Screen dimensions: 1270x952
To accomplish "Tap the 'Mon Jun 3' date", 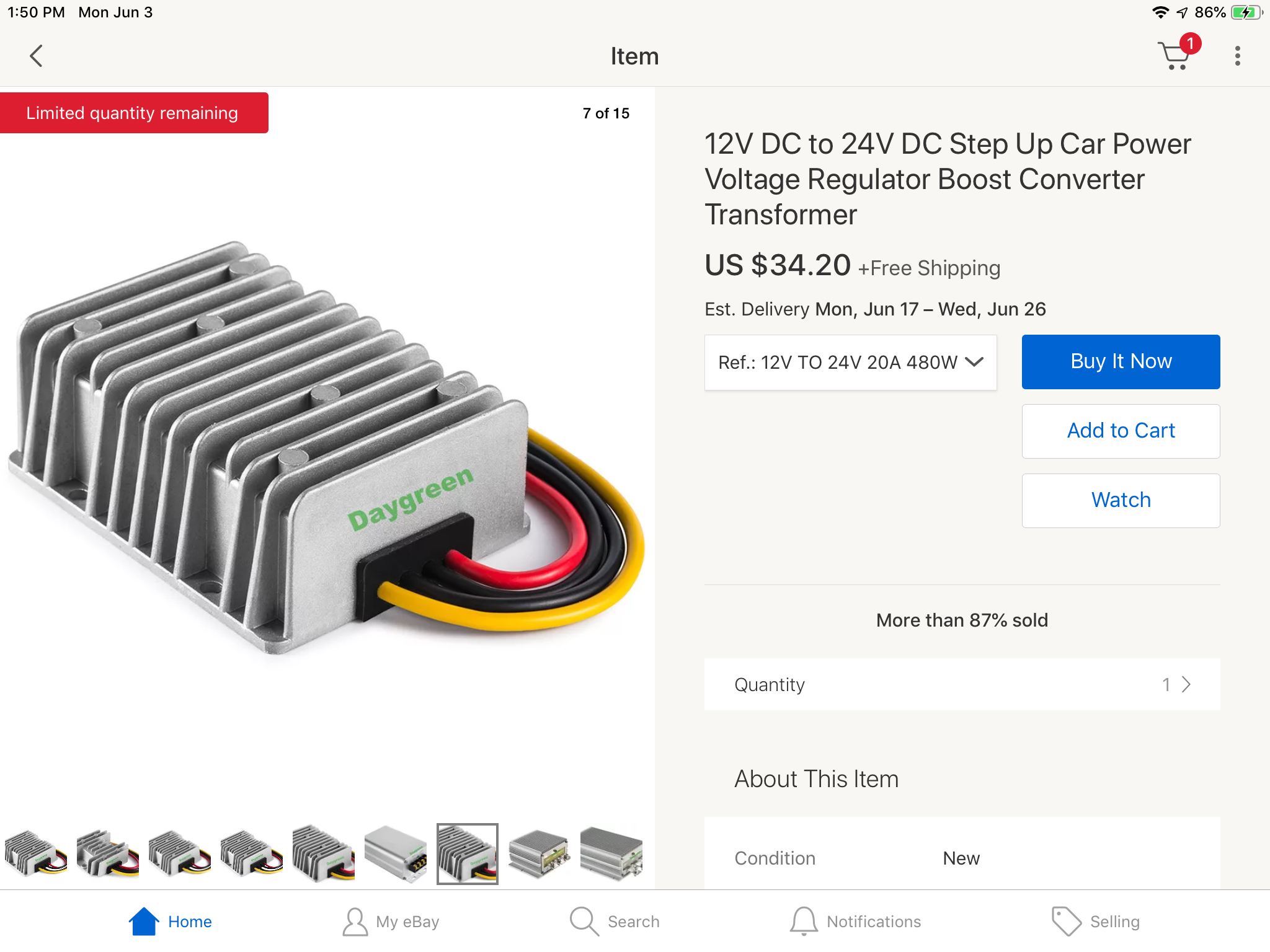I will point(115,12).
